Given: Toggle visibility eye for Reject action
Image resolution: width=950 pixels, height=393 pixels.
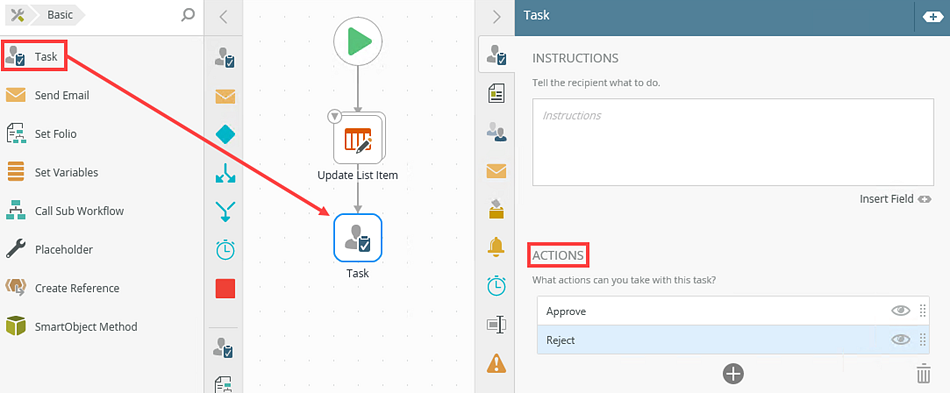Looking at the screenshot, I should 901,340.
